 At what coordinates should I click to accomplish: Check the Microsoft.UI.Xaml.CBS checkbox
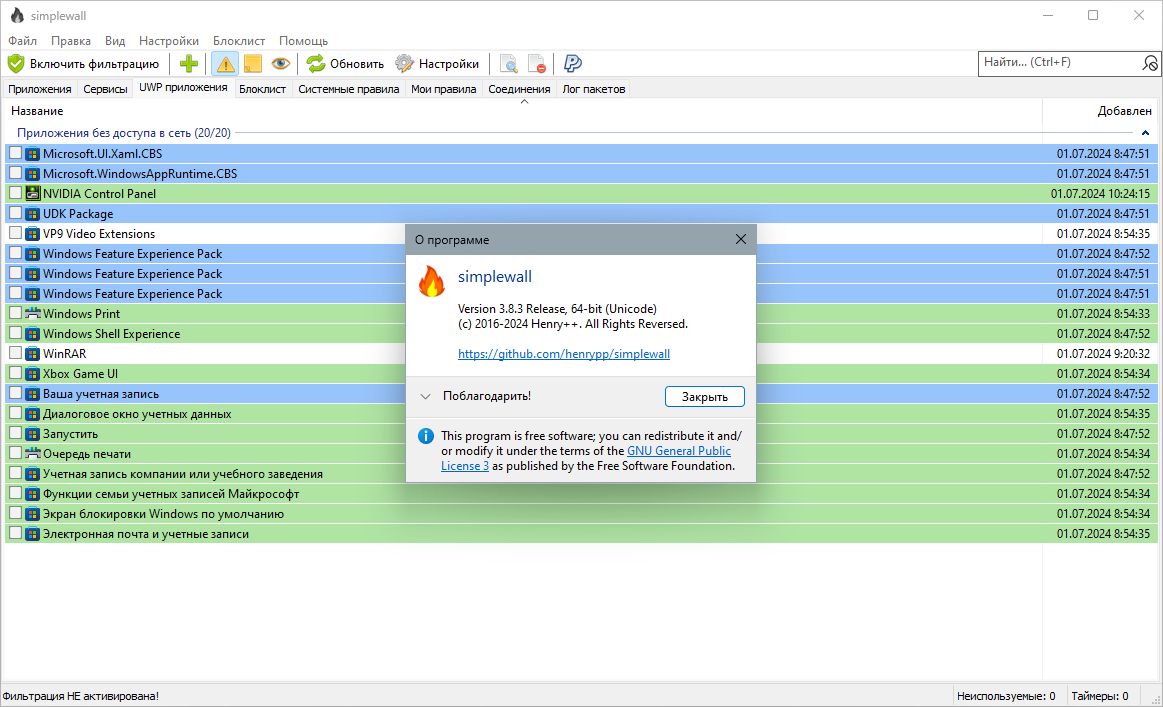click(x=15, y=153)
